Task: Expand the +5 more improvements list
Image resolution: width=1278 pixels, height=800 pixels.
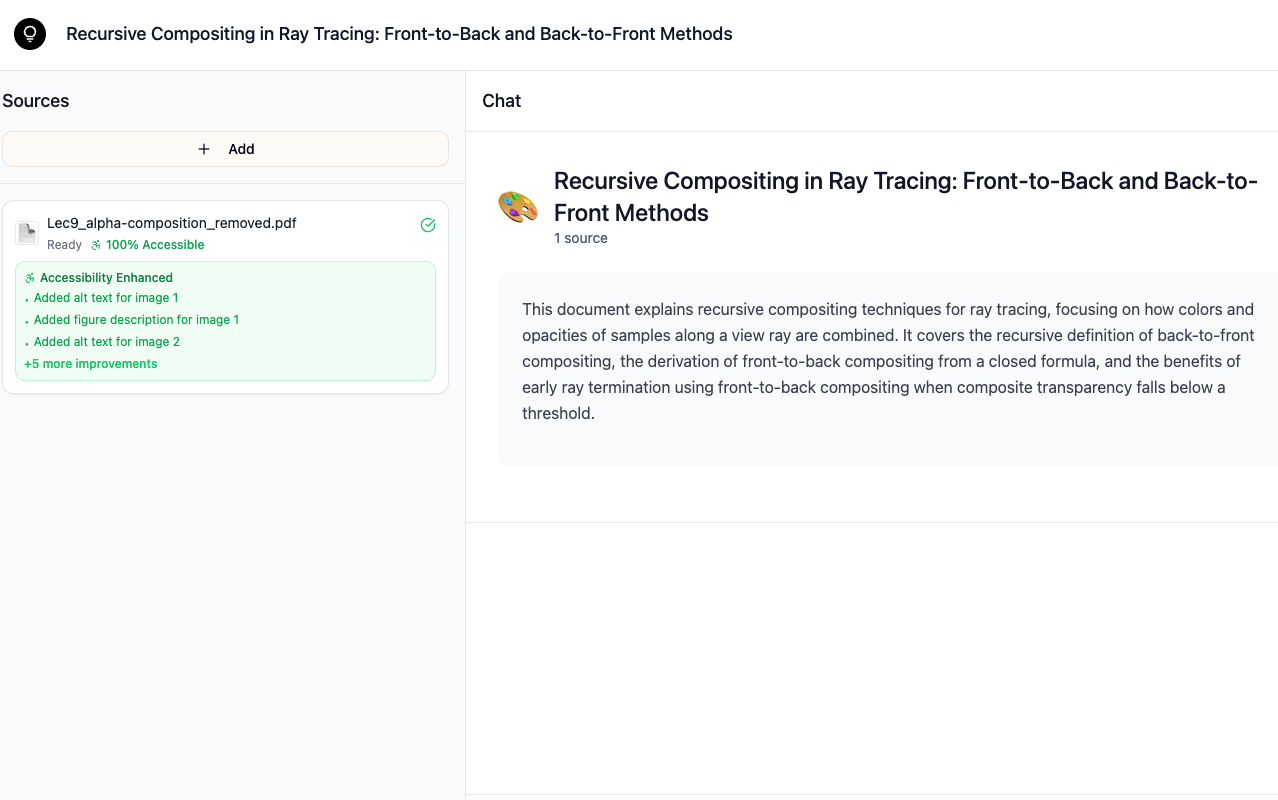Action: tap(91, 364)
